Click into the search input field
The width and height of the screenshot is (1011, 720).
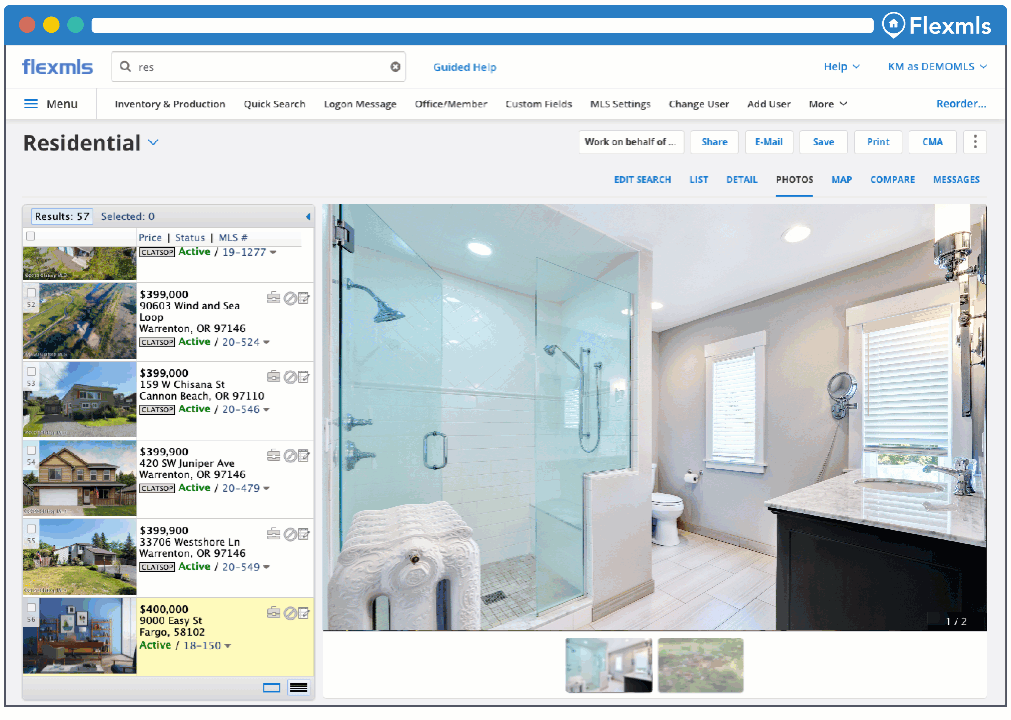259,66
